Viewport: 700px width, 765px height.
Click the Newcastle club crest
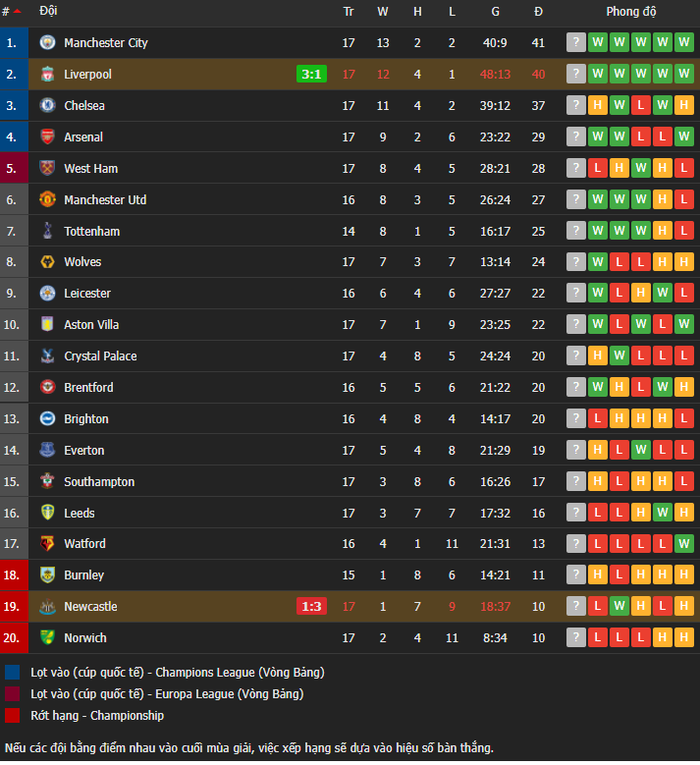tap(47, 606)
